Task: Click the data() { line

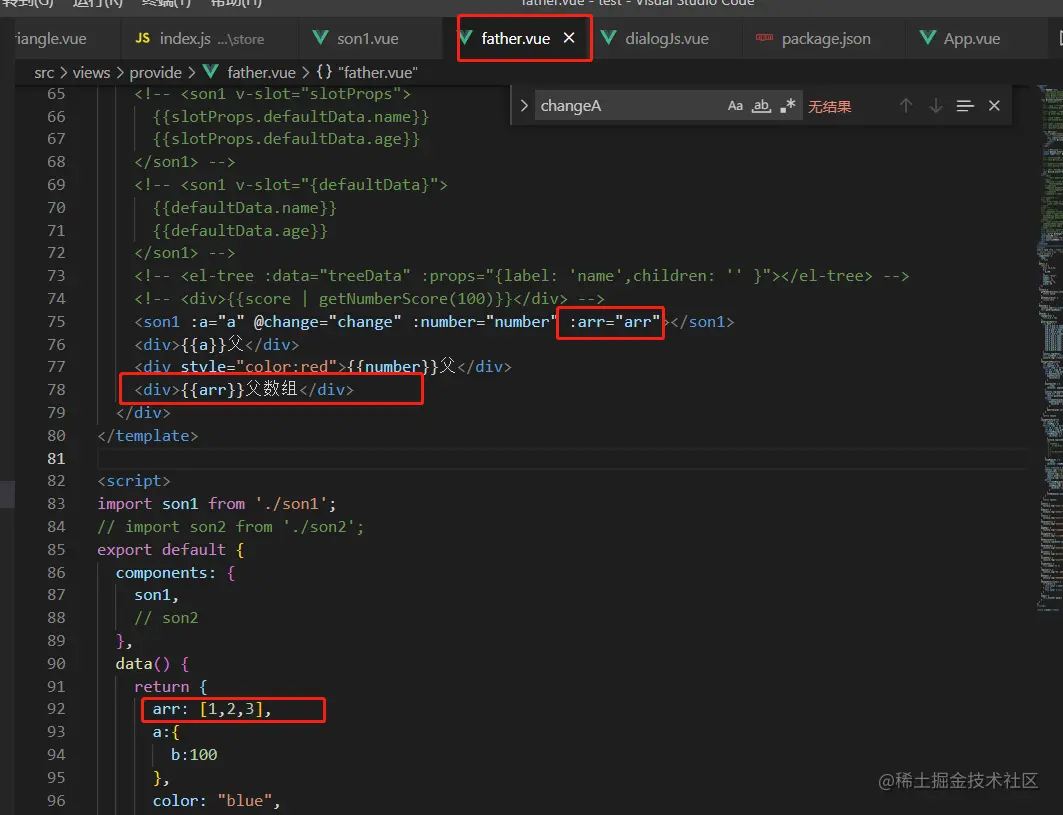Action: pos(152,663)
